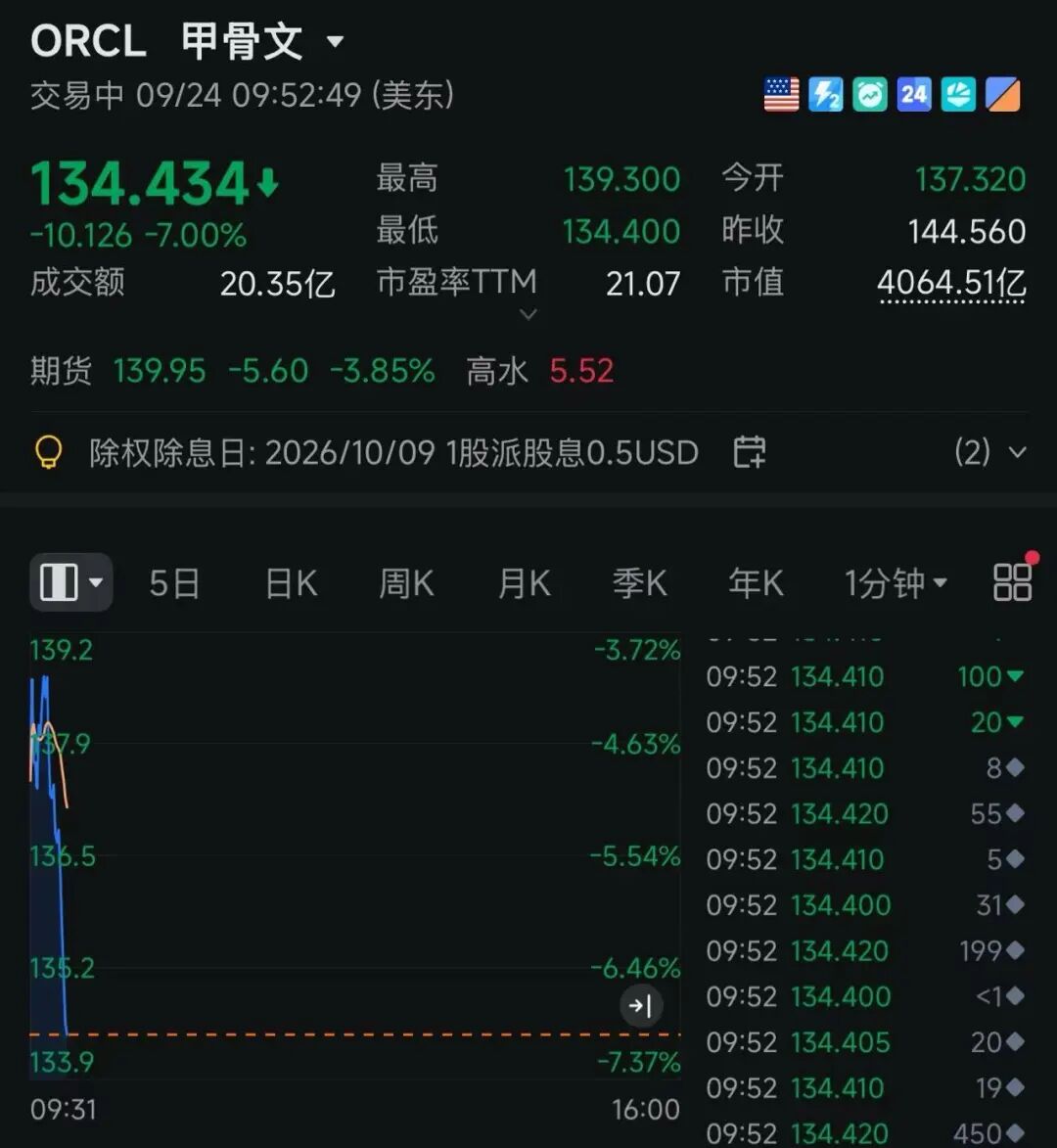This screenshot has height=1148, width=1057.
Task: Tap the dashed orange previous-low line on chart
Action: click(x=355, y=1034)
